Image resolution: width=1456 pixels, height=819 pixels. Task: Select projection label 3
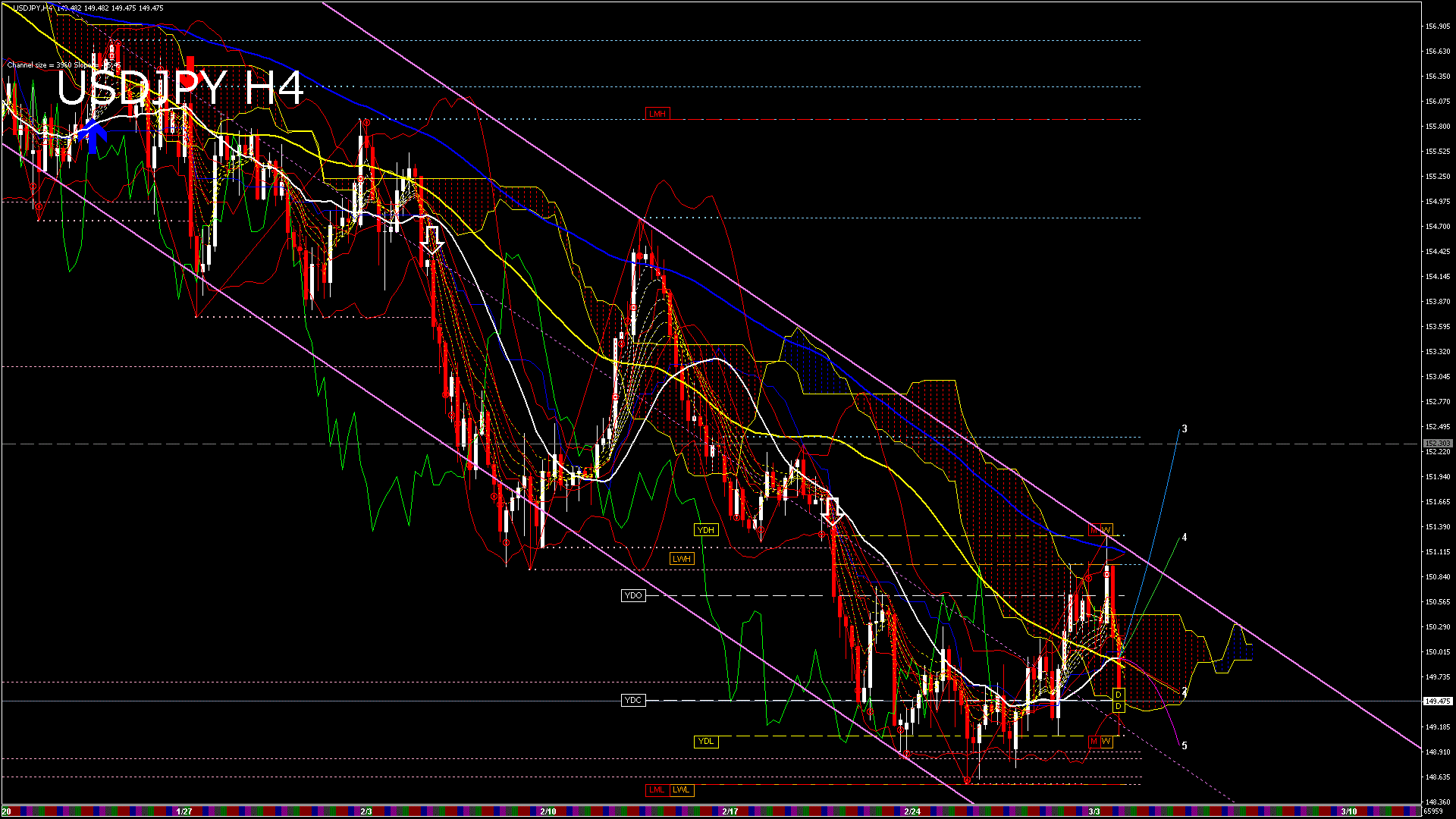1185,428
